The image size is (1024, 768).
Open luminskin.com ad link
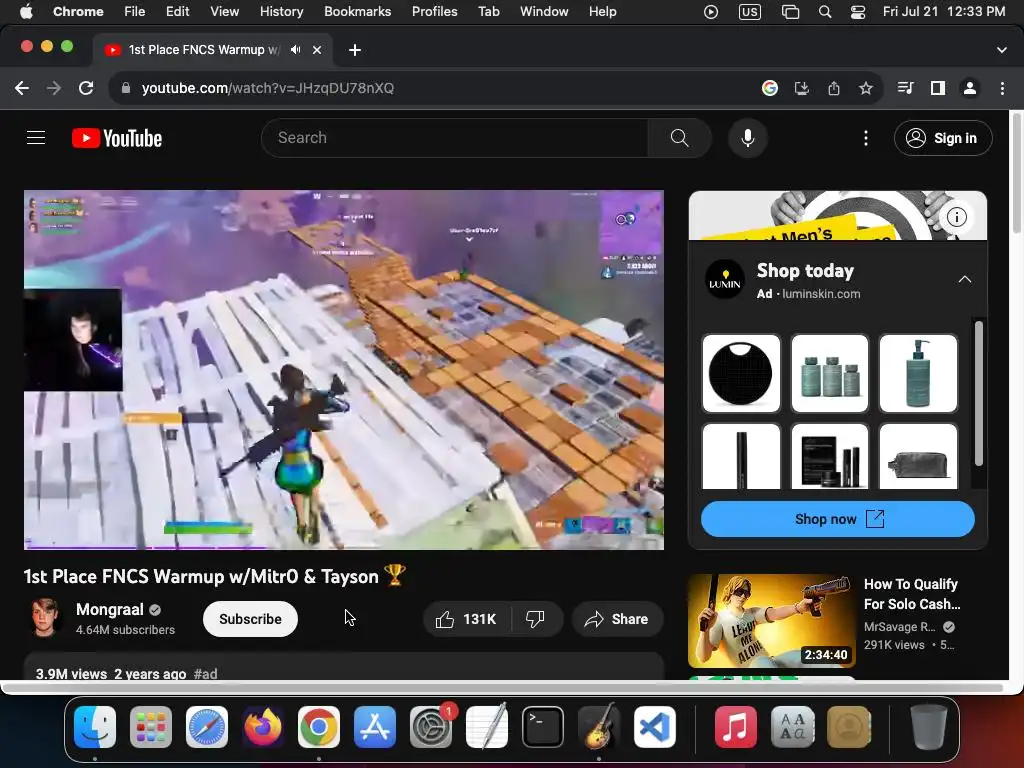pos(822,294)
